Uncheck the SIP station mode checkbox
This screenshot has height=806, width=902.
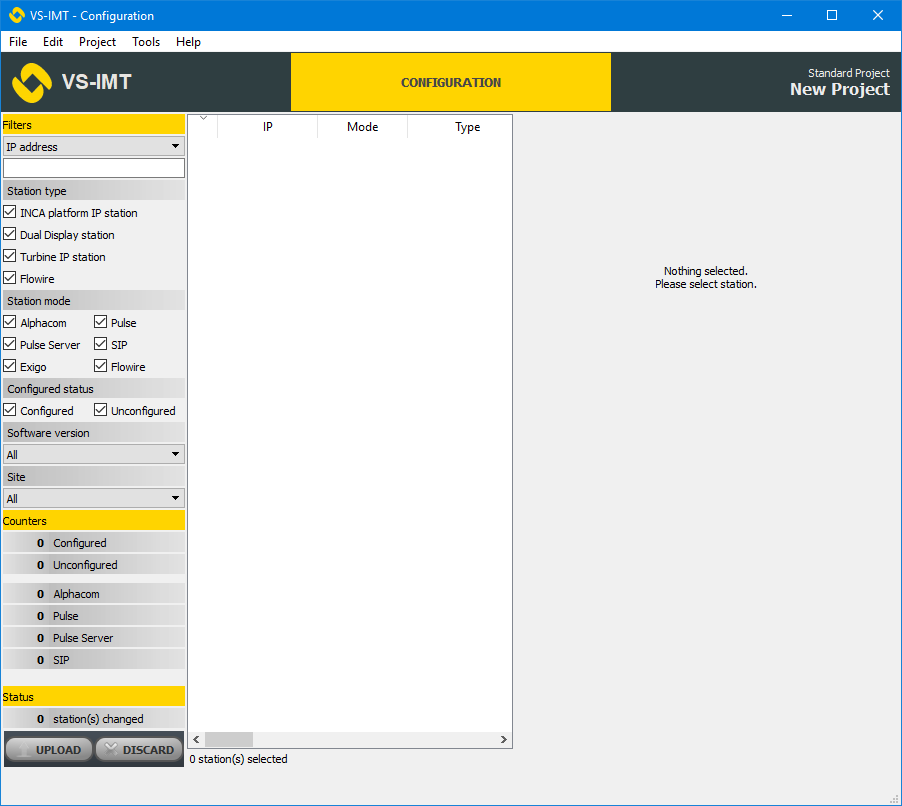coord(101,345)
